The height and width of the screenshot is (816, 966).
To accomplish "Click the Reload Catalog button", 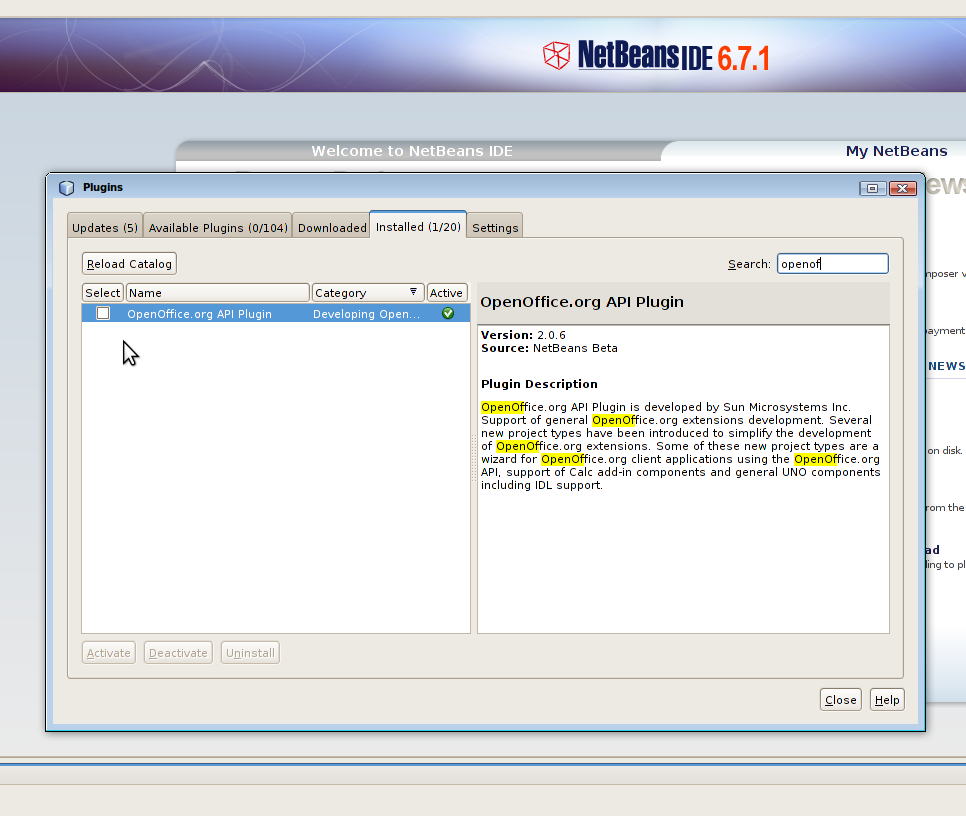I will click(x=129, y=264).
